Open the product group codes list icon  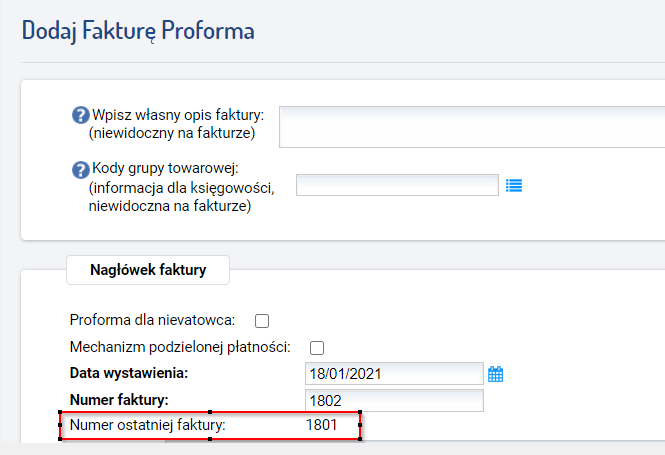(x=514, y=186)
